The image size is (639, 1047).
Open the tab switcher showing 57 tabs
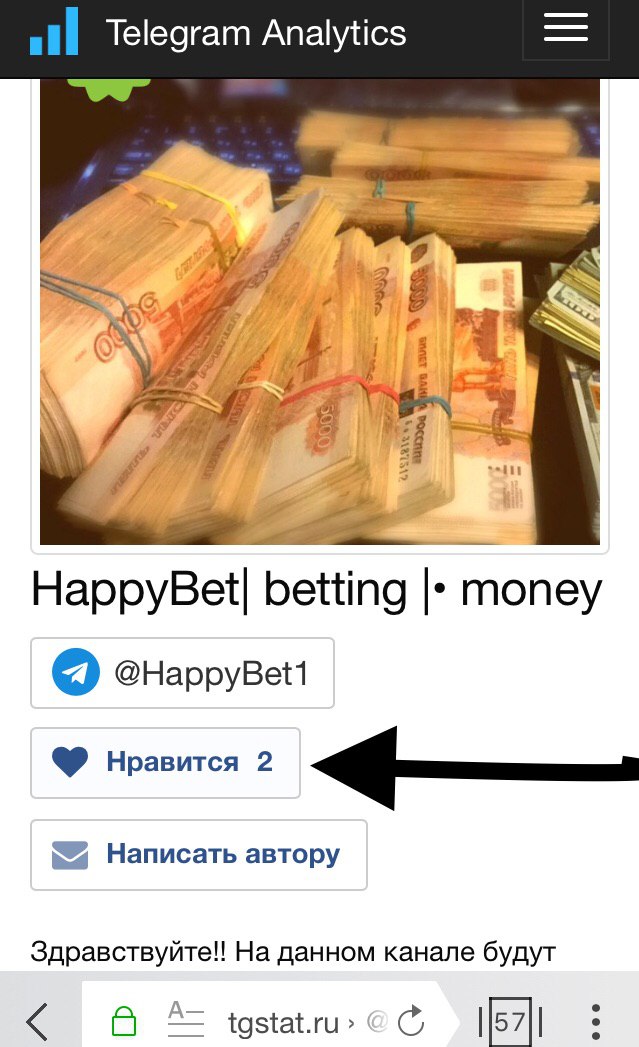pyautogui.click(x=511, y=1022)
